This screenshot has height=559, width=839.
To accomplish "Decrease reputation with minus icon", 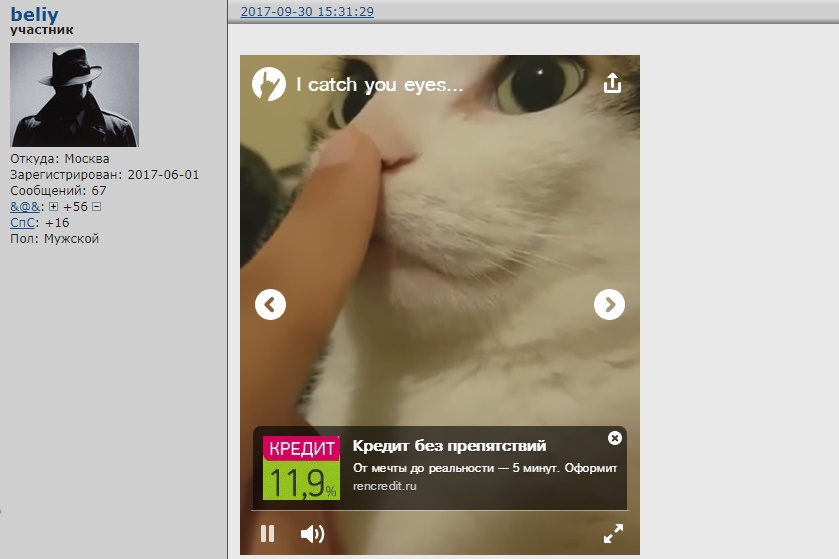I will 96,206.
